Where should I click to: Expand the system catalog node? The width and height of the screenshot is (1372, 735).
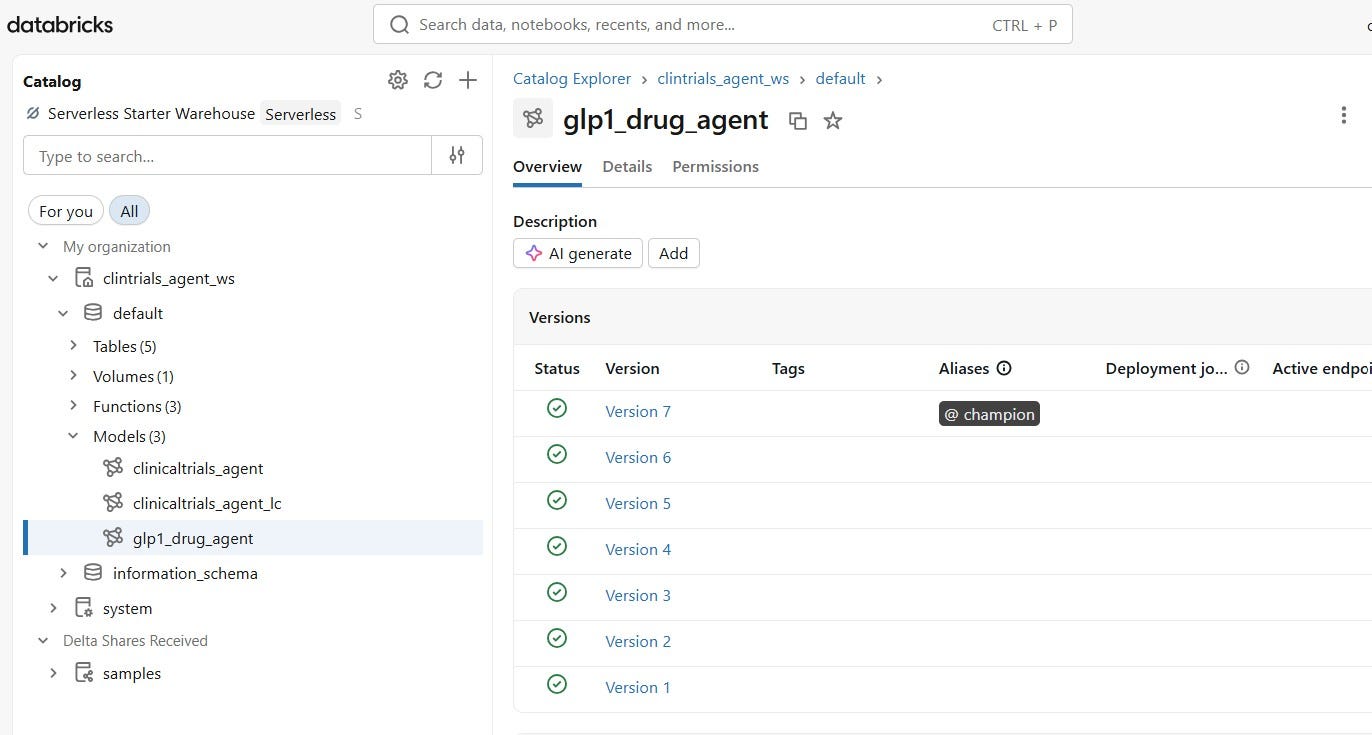53,608
